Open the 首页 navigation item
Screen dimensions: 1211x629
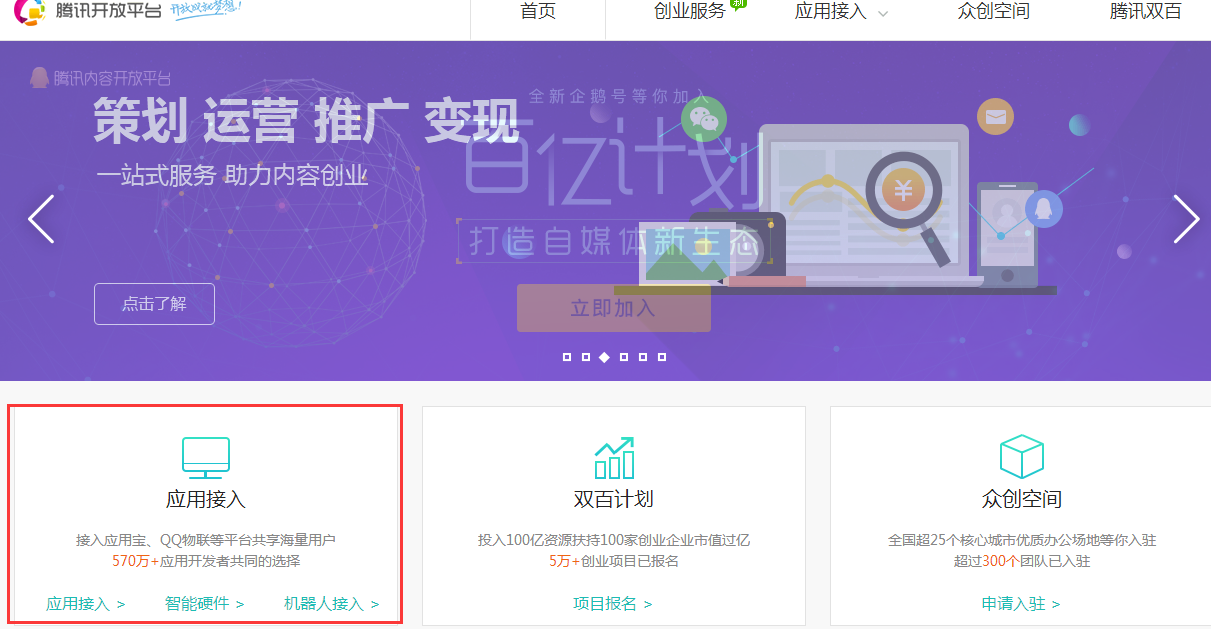click(x=538, y=12)
